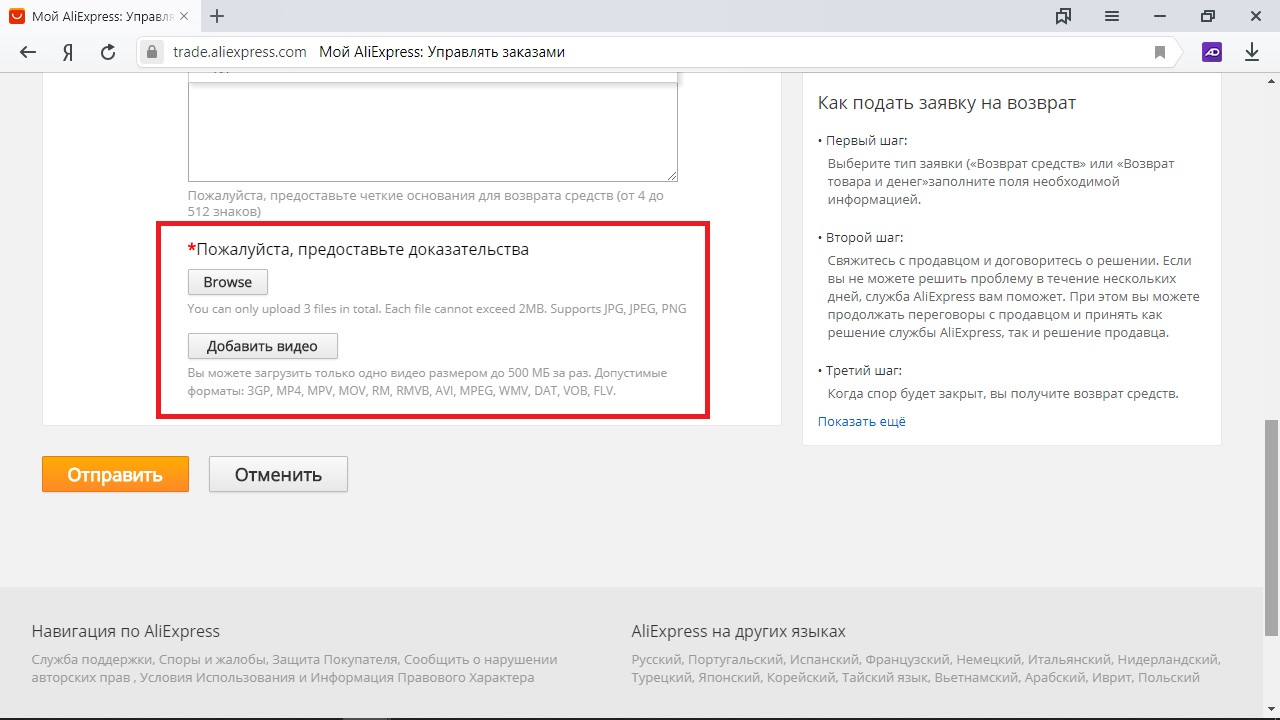Reload the page with the refresh icon
Viewport: 1280px width, 720px height.
point(108,52)
